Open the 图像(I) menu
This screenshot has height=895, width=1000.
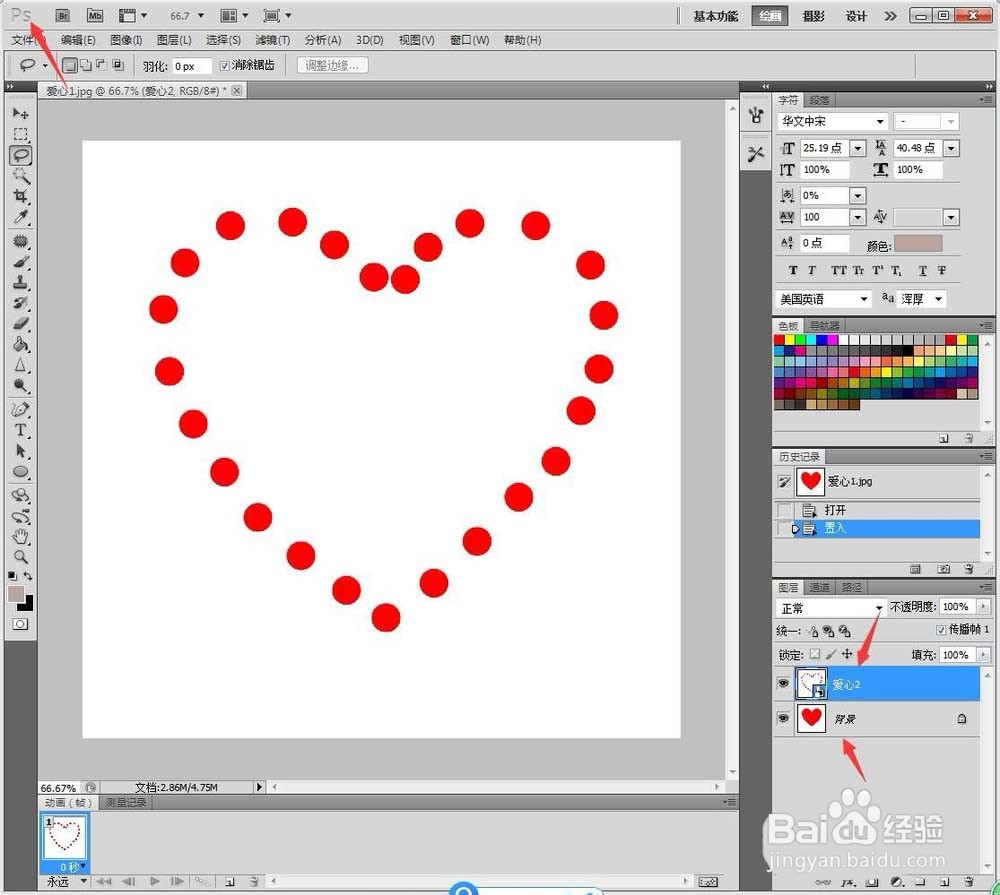(126, 40)
